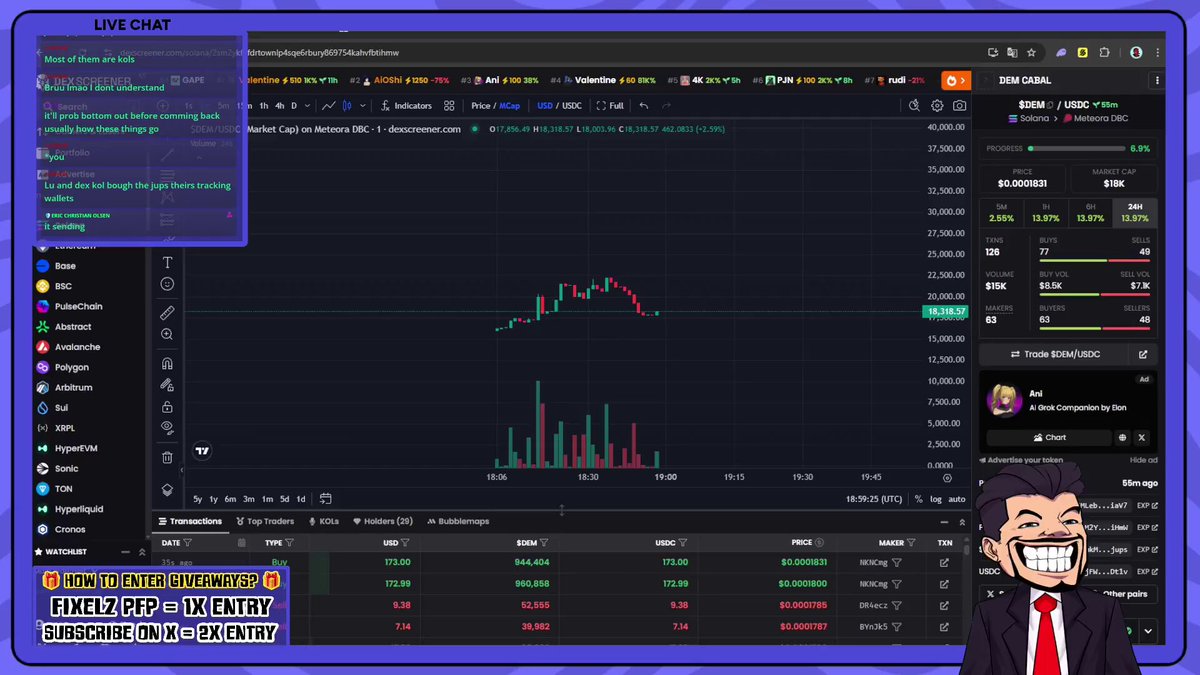Take a chart snapshot with camera icon

(960, 105)
